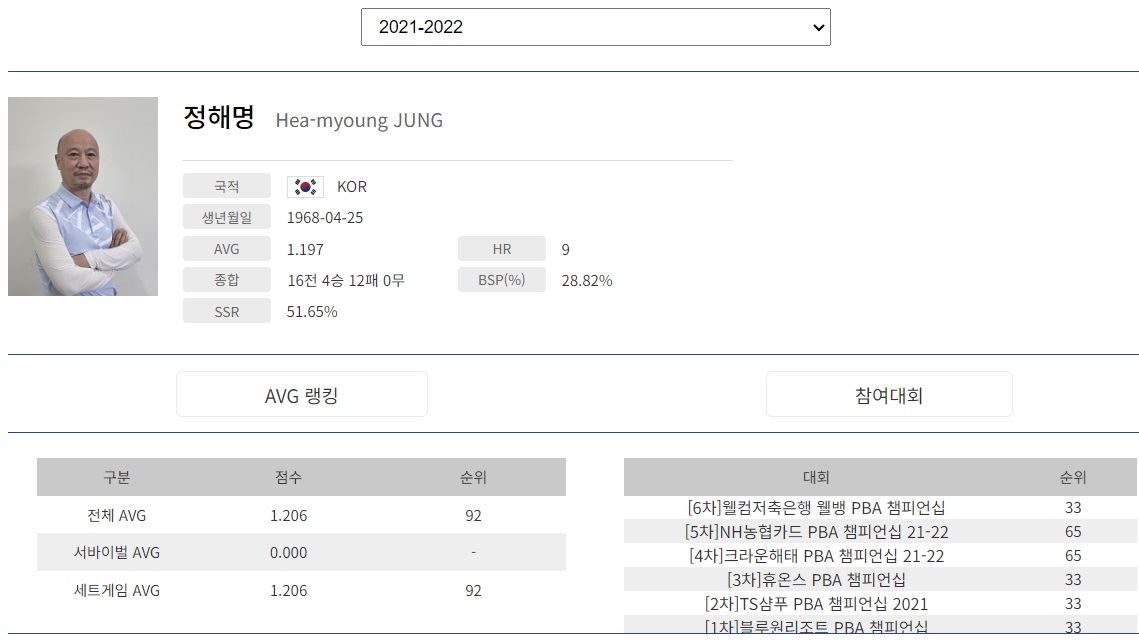Viewport: 1139px width, 640px height.
Task: Click the SSR stat label
Action: tap(226, 311)
